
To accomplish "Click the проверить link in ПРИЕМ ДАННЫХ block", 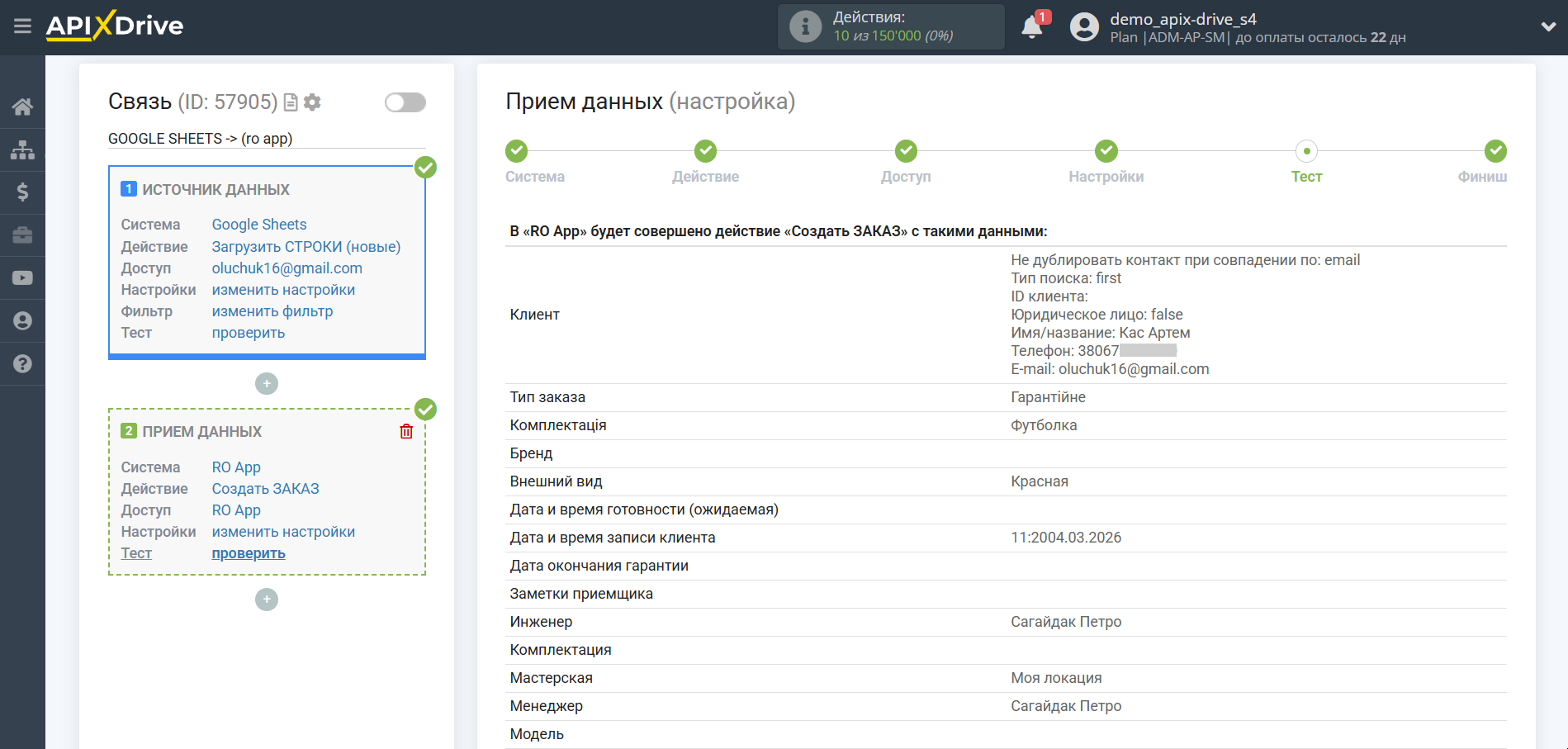I will tap(248, 552).
